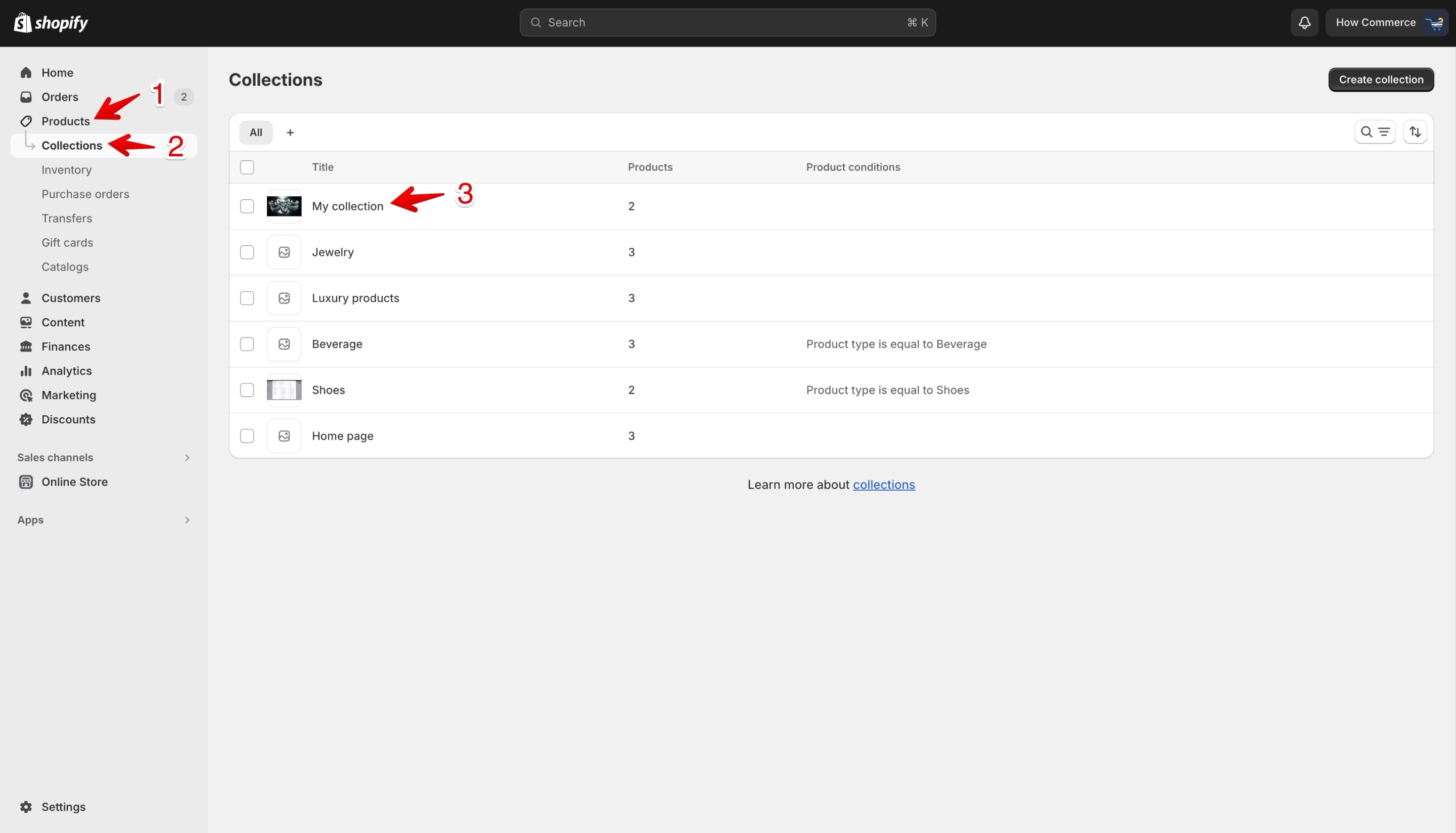This screenshot has width=1456, height=833.
Task: Add a new view with plus icon
Action: pyautogui.click(x=290, y=133)
